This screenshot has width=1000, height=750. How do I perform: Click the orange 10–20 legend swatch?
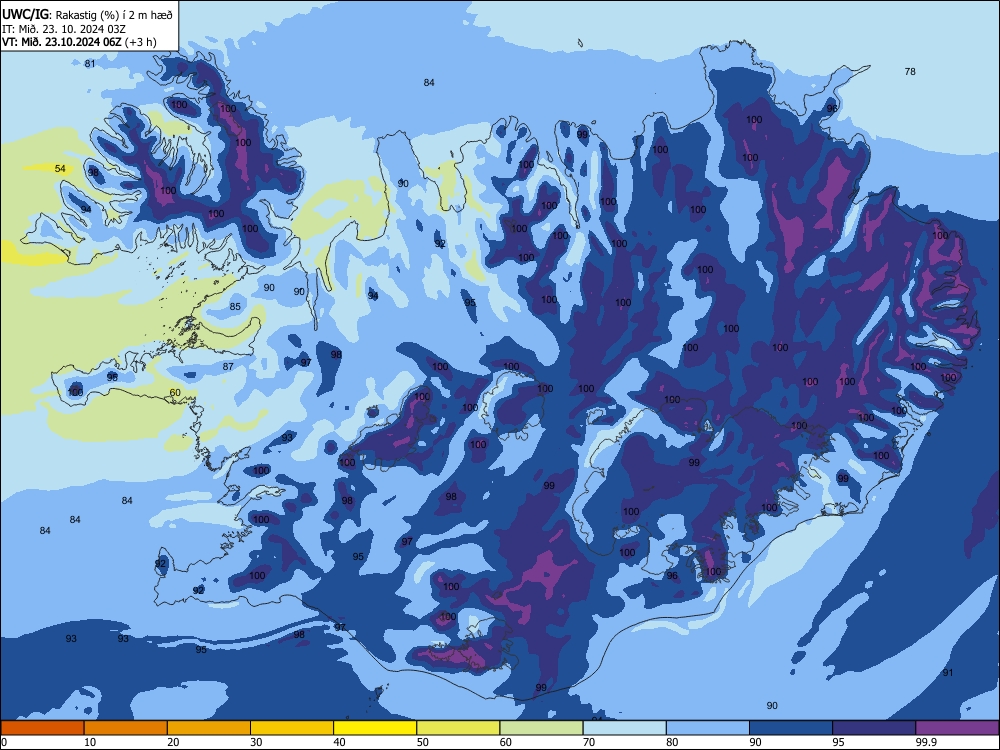[126, 728]
